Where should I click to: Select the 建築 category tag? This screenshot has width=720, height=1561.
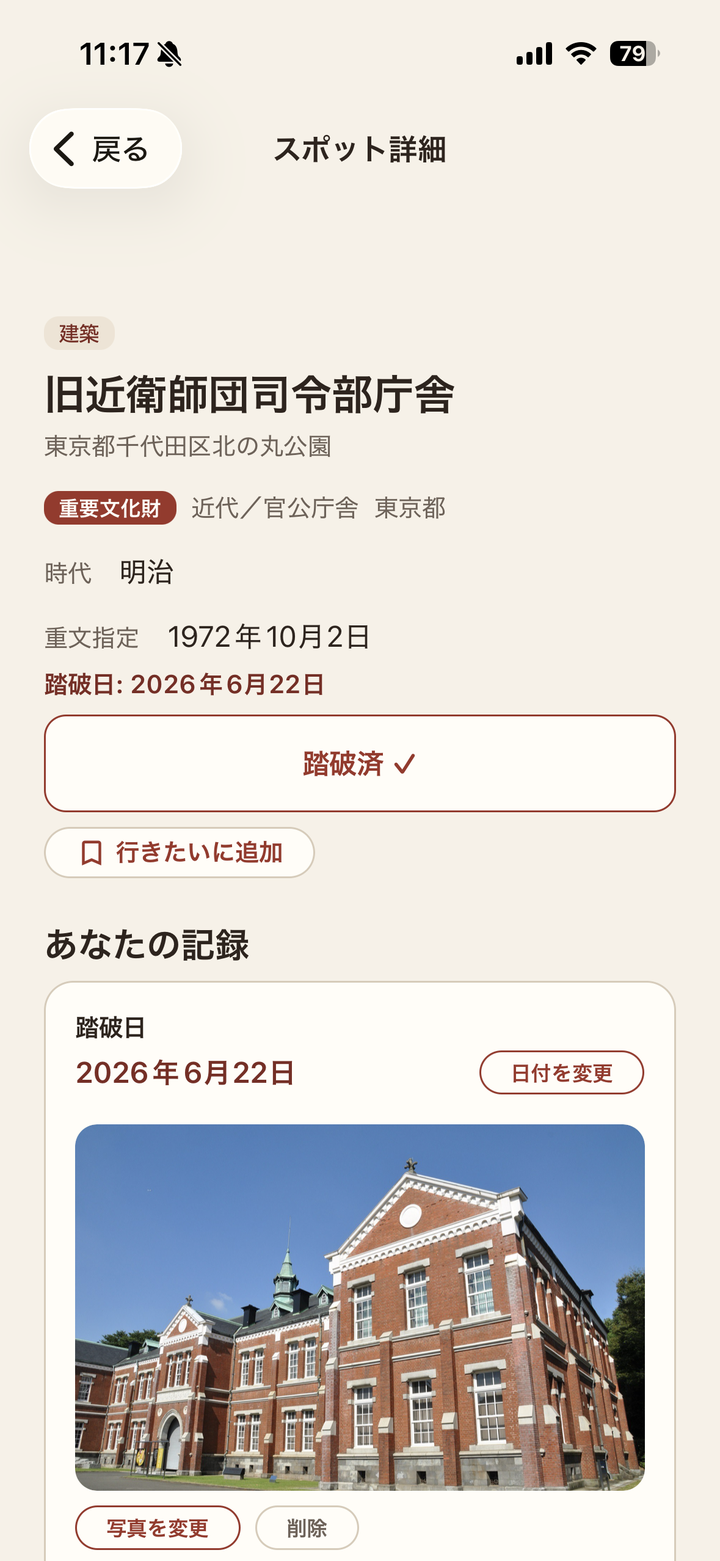tap(79, 334)
